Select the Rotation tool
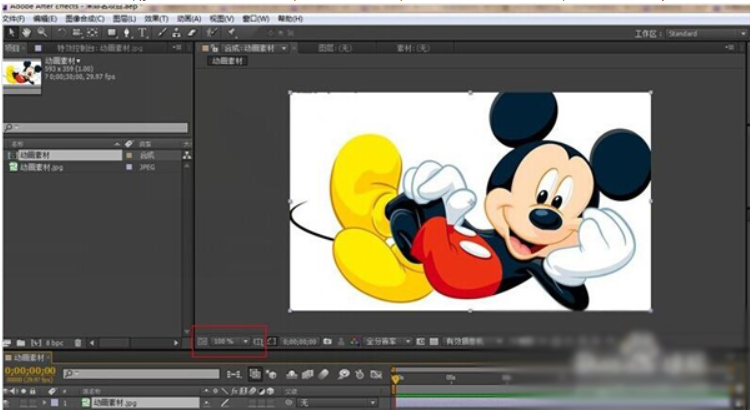Screen dimensions: 750x413 [62, 33]
